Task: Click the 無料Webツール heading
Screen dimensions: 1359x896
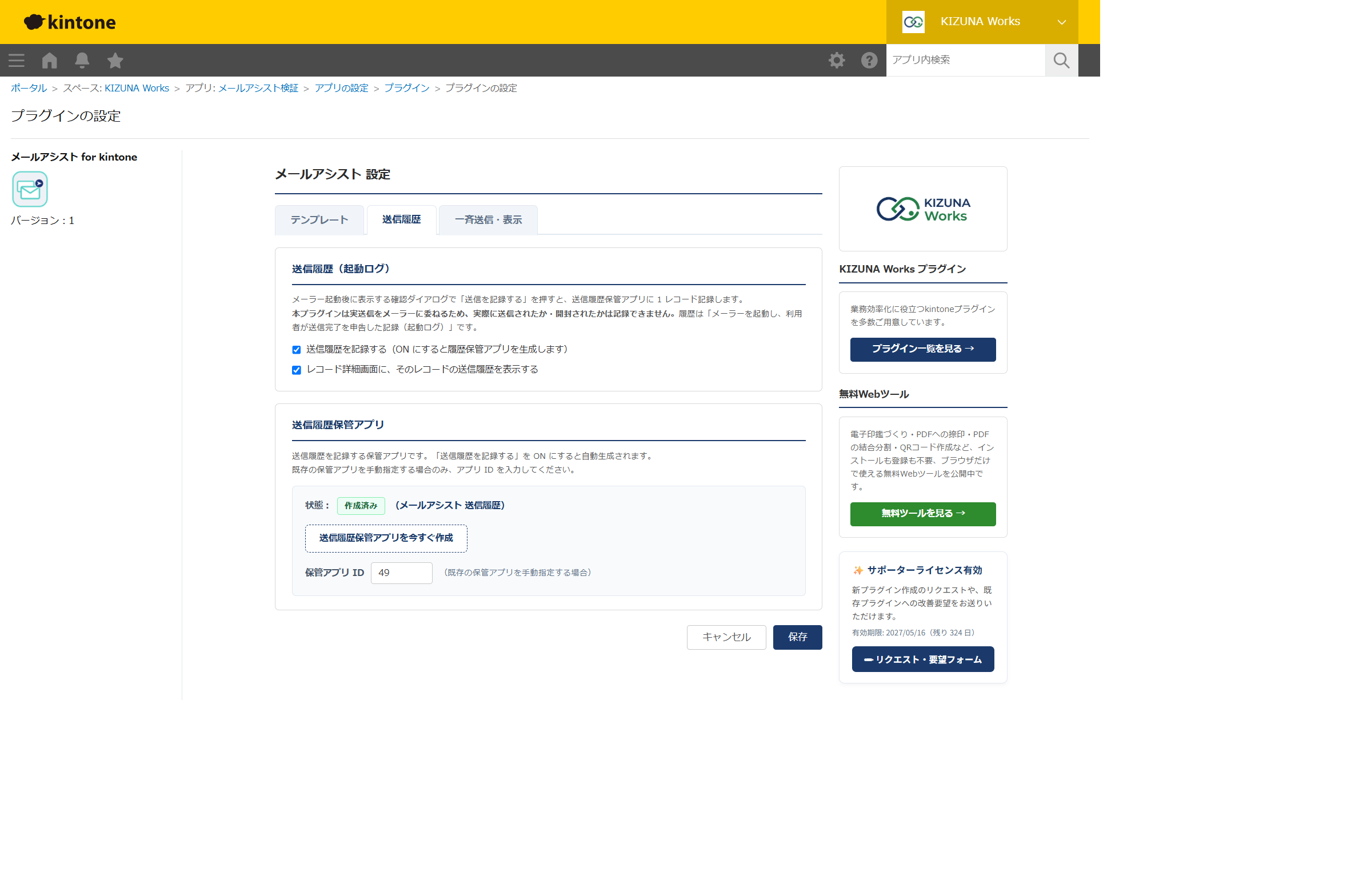Action: coord(874,394)
